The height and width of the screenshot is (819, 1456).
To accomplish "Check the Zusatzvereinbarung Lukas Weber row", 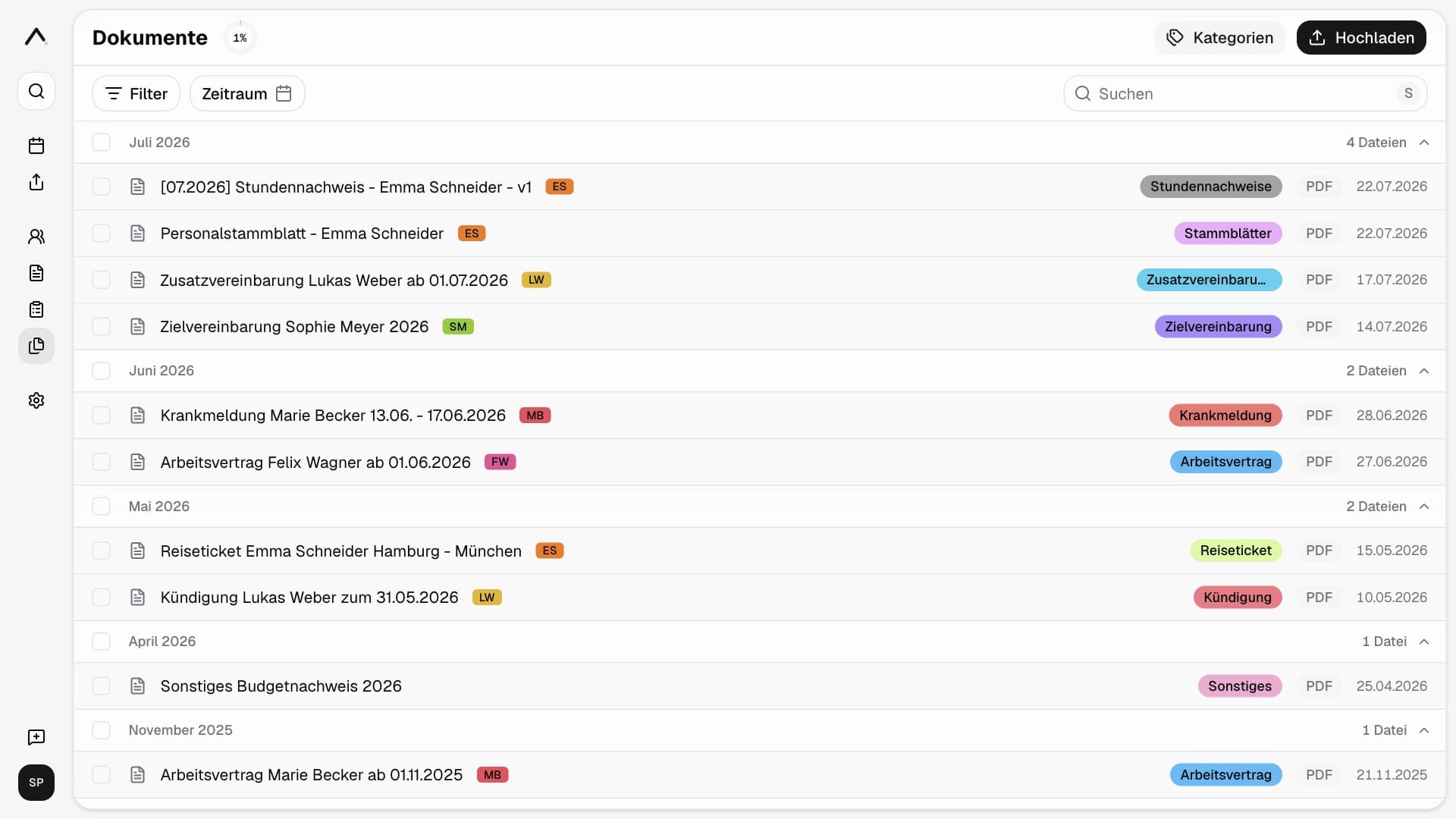I will click(x=101, y=280).
